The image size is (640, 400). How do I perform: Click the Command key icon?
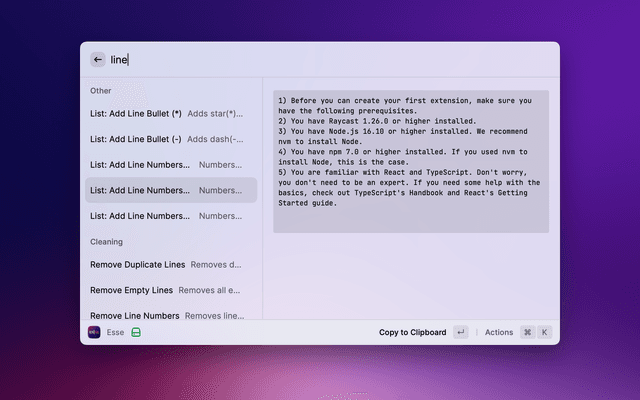(x=527, y=332)
